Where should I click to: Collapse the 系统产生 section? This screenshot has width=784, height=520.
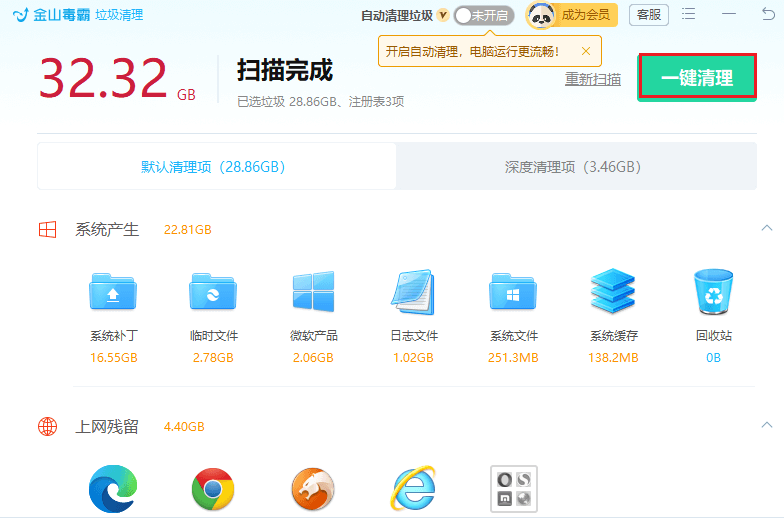[x=766, y=228]
